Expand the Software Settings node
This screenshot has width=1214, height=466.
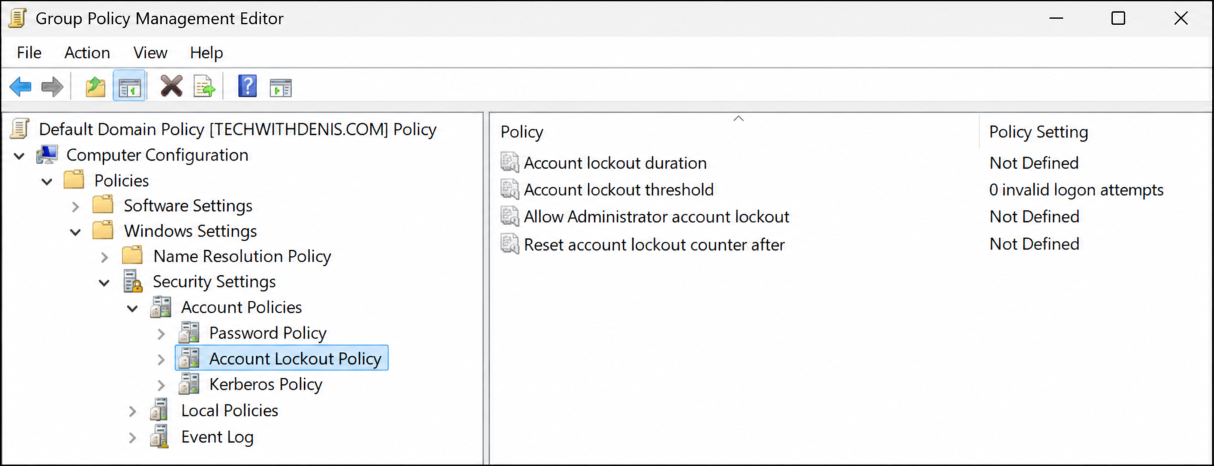click(x=76, y=206)
